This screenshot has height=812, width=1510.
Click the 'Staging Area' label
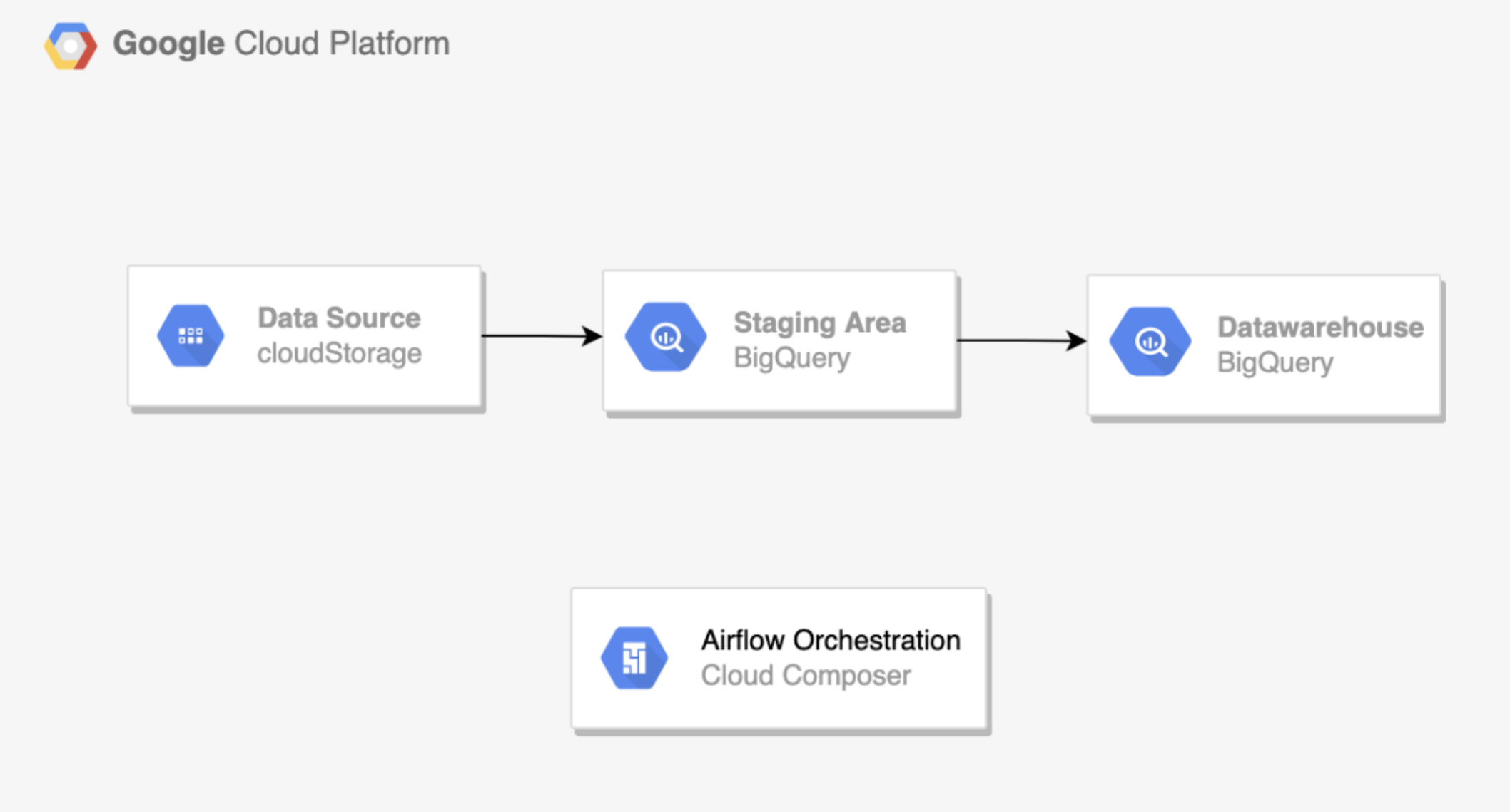pyautogui.click(x=820, y=323)
